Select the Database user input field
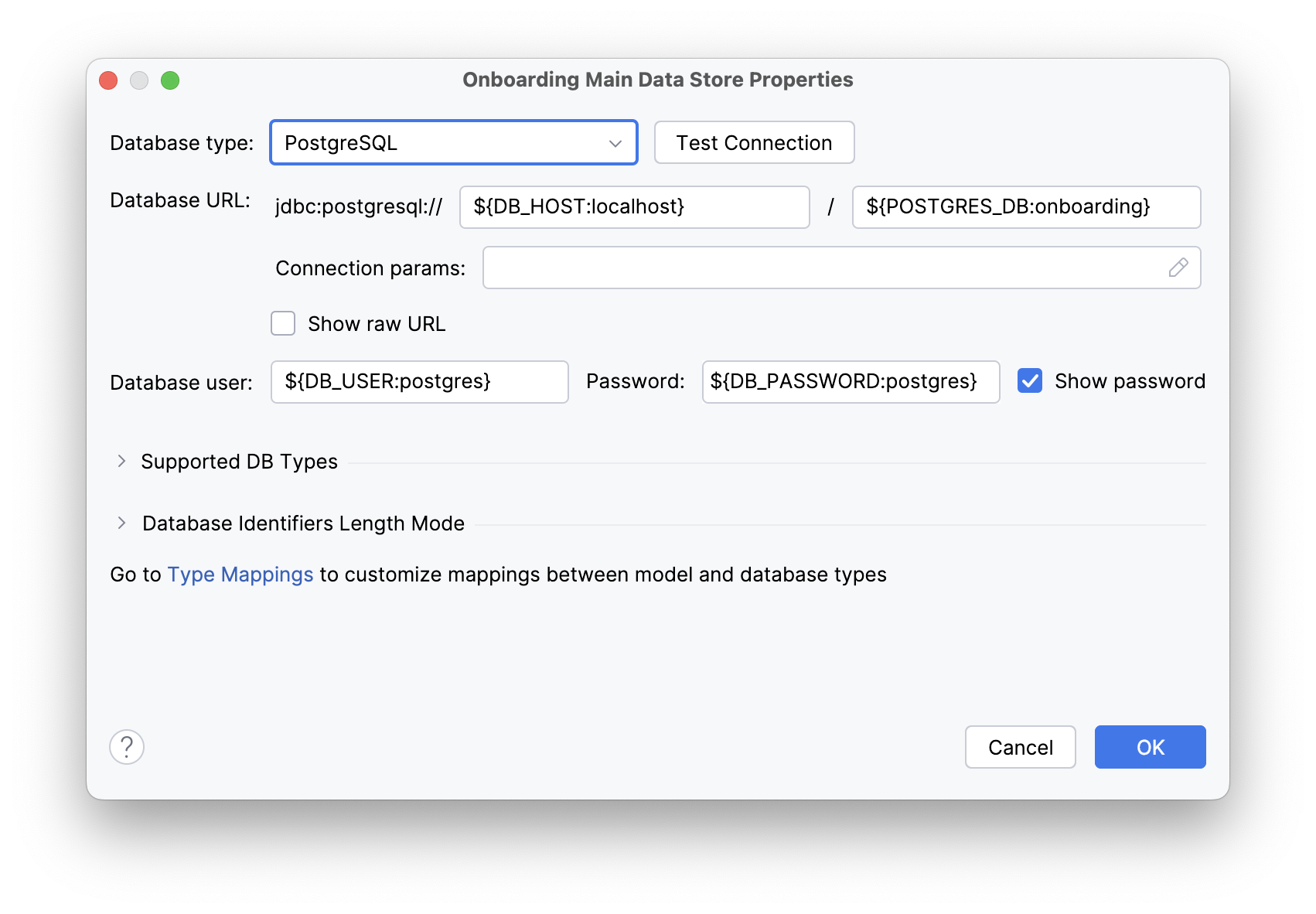 (x=419, y=381)
